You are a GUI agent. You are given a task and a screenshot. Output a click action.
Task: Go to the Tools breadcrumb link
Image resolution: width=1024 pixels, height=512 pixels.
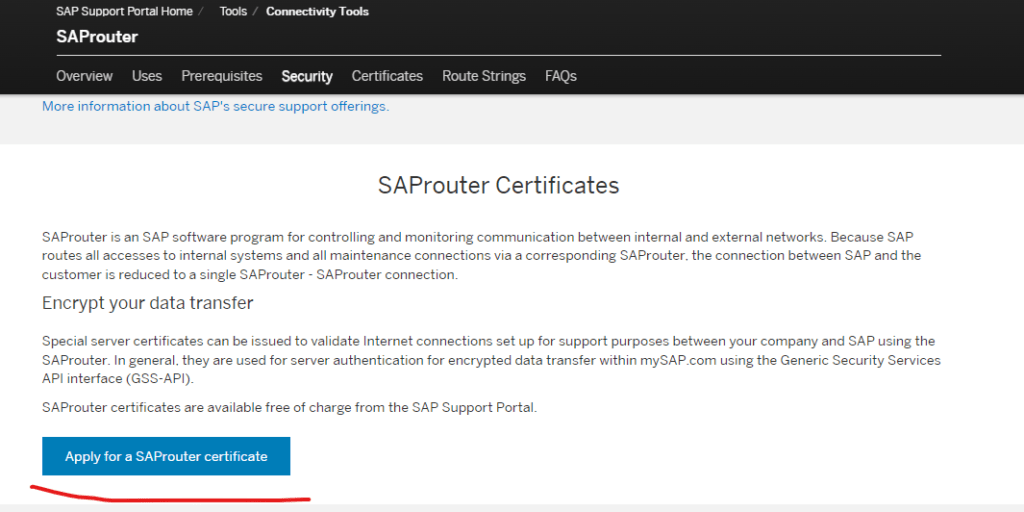[233, 12]
